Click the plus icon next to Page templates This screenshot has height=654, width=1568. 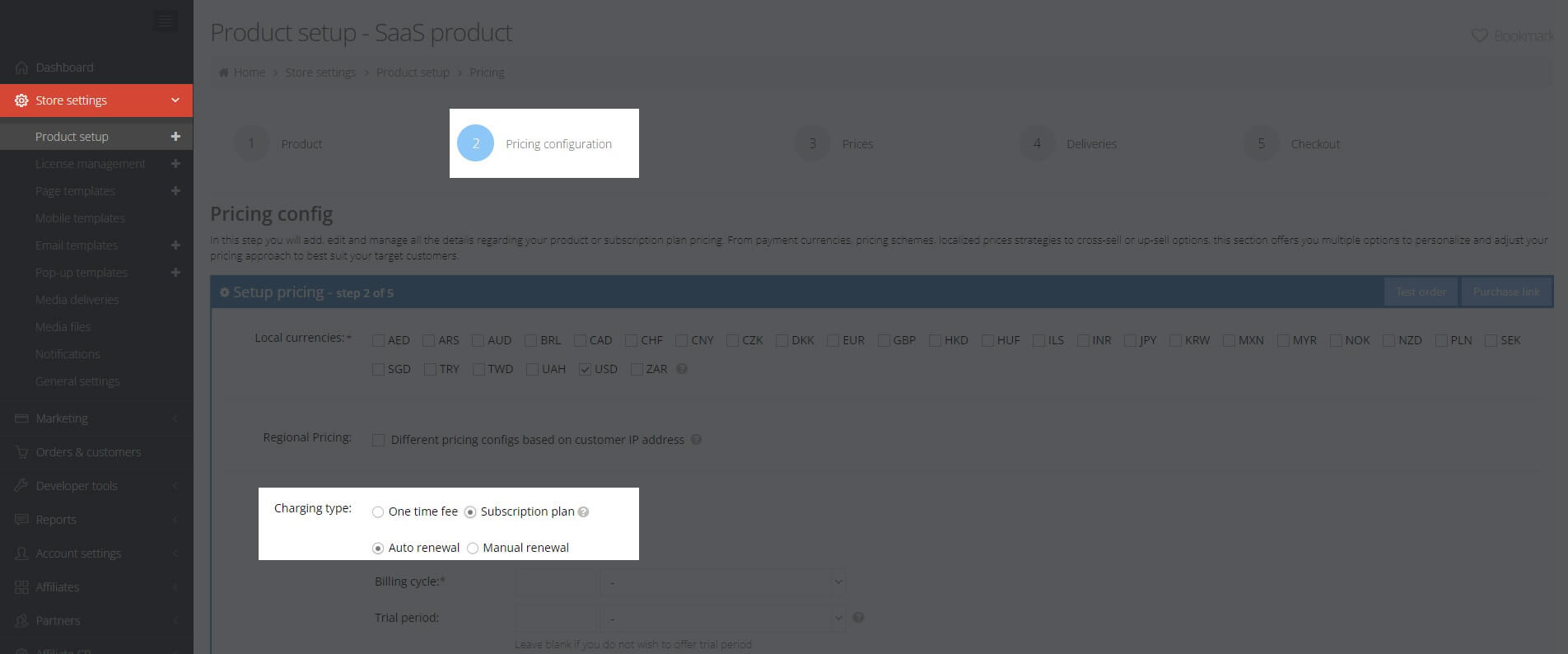coord(175,191)
